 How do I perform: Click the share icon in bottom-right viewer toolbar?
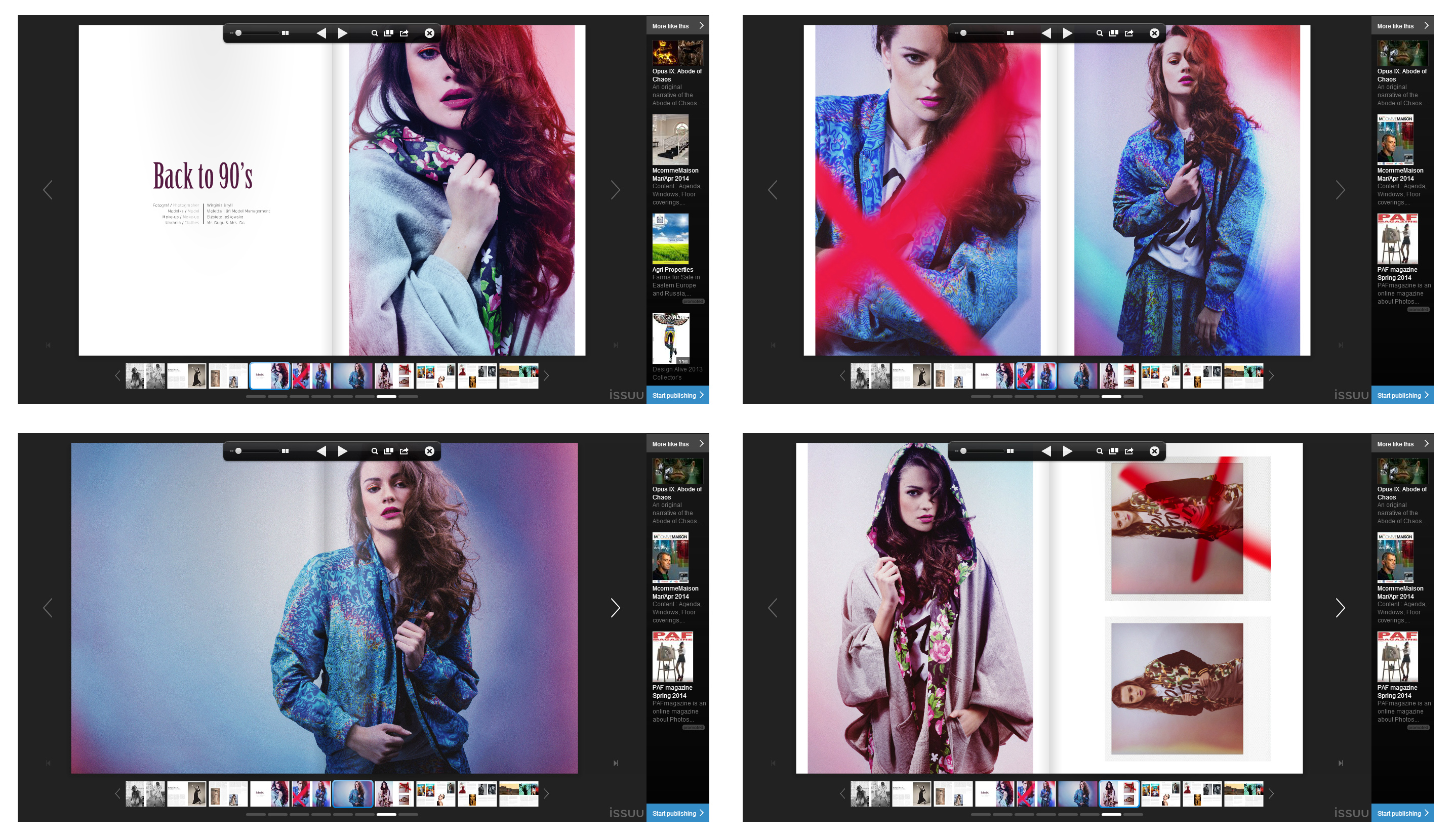pos(1129,451)
